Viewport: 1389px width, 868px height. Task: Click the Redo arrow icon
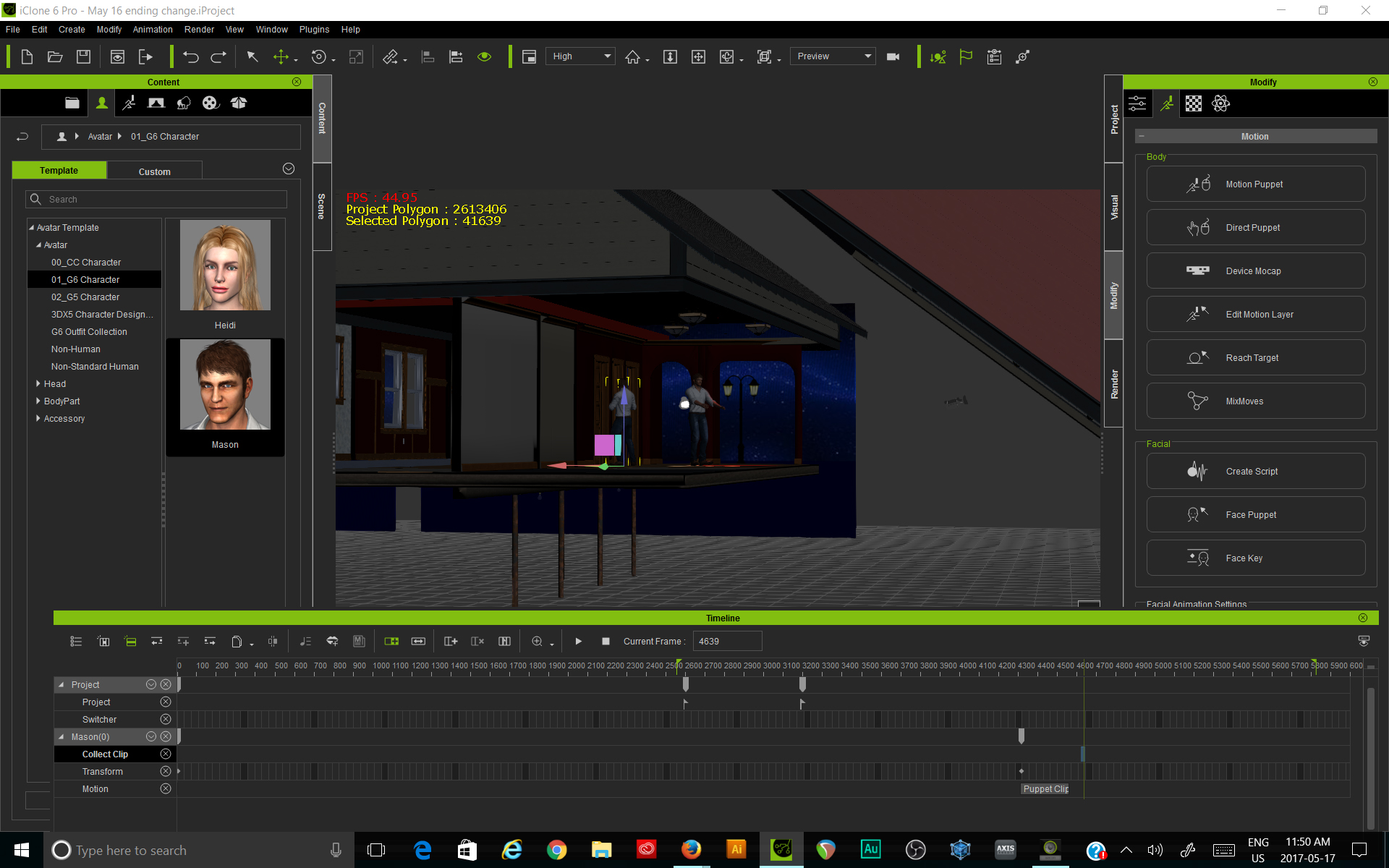point(218,56)
